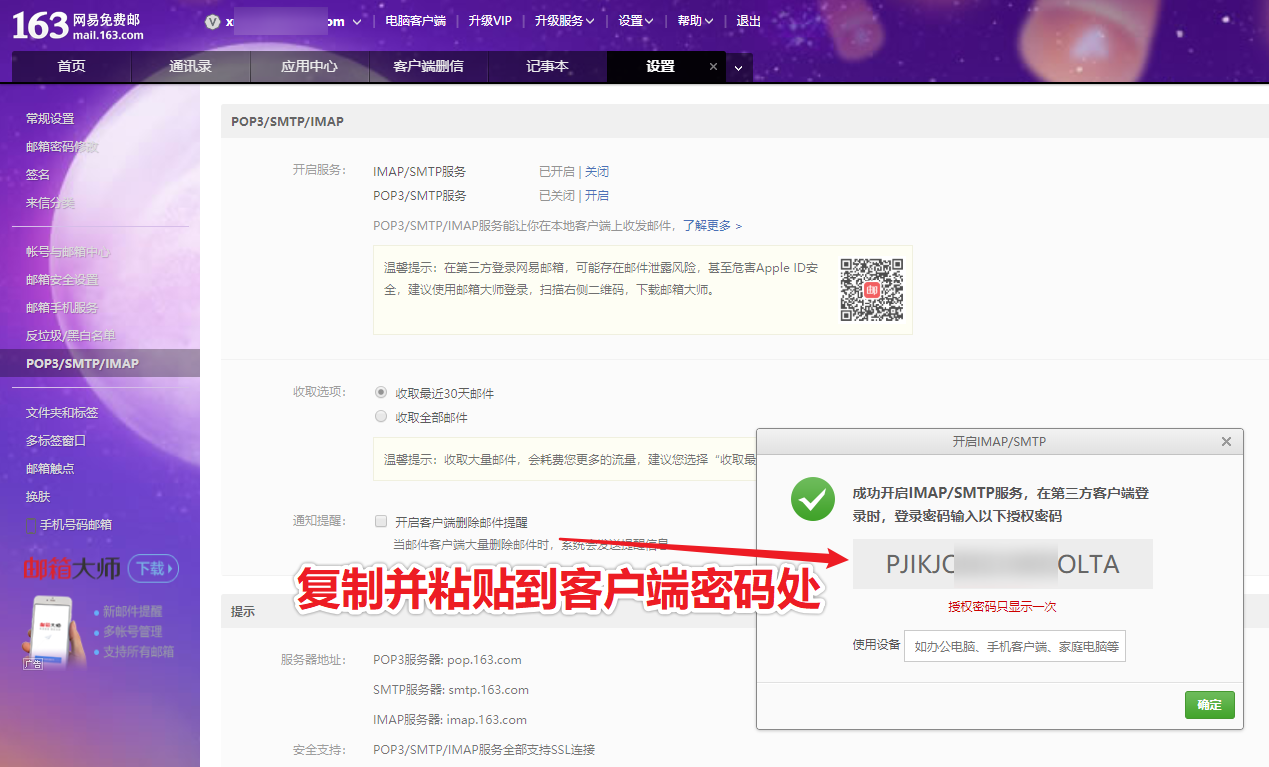The width and height of the screenshot is (1269, 767).
Task: Click 关闭 link for IMAP/SMTP服务
Action: tap(597, 172)
